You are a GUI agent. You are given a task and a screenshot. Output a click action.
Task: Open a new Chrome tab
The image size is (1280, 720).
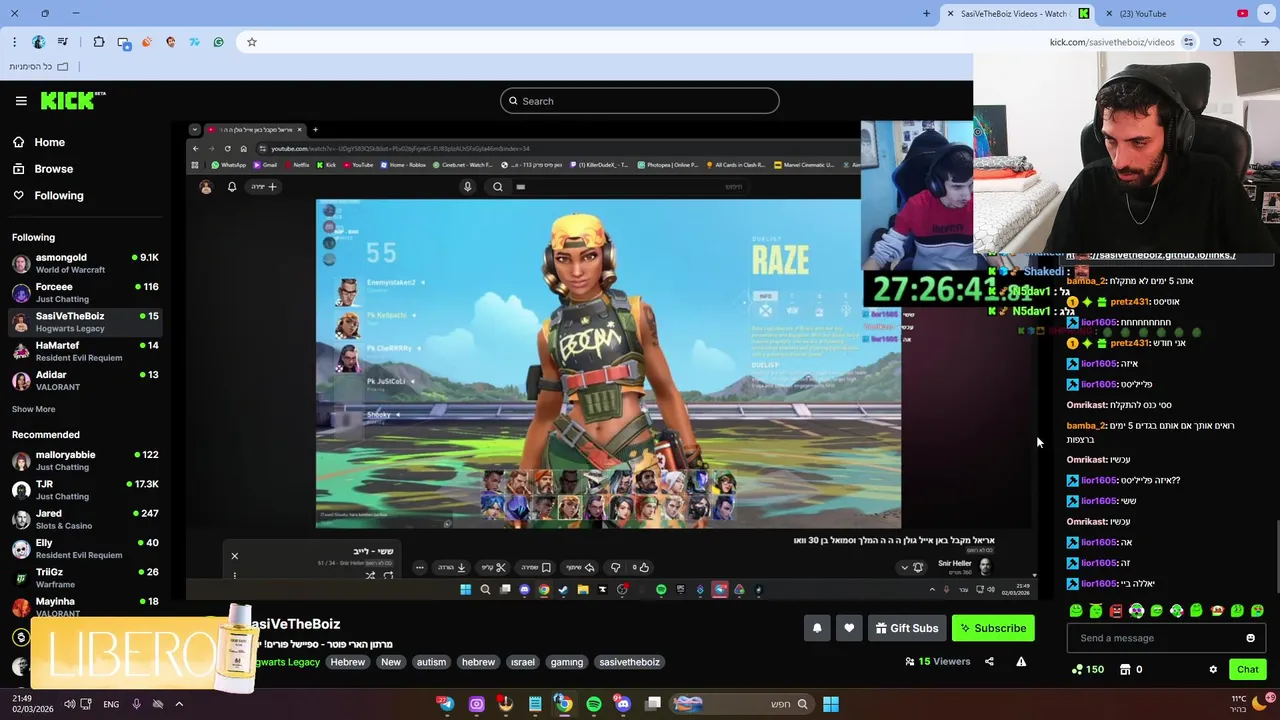click(x=926, y=14)
